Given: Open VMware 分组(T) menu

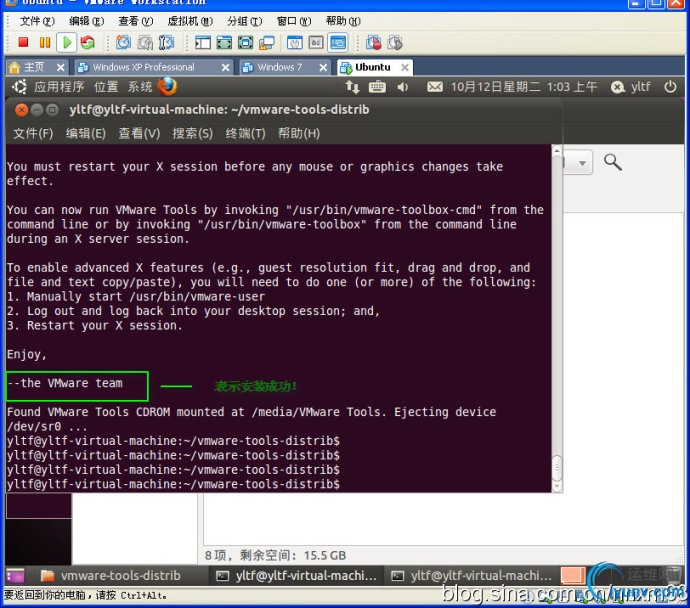Looking at the screenshot, I should point(245,21).
